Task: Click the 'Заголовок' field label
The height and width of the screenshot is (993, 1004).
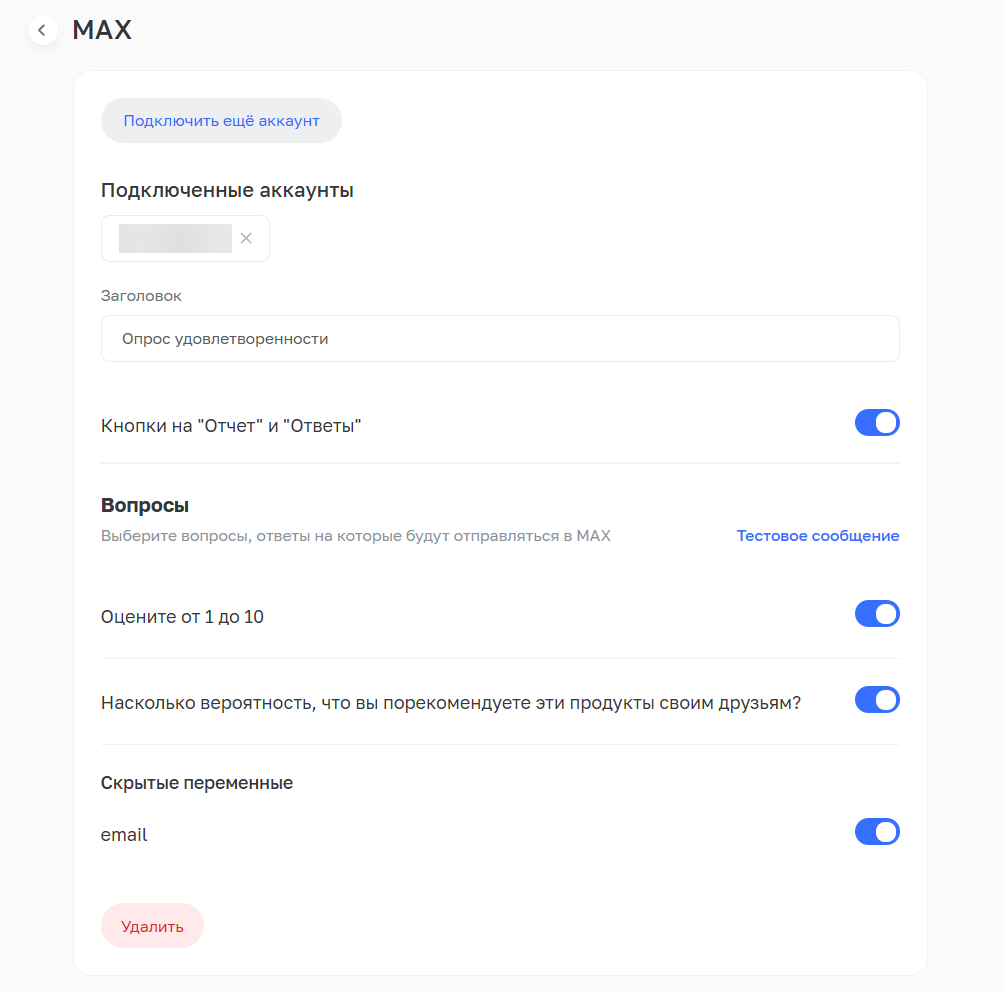Action: [141, 296]
